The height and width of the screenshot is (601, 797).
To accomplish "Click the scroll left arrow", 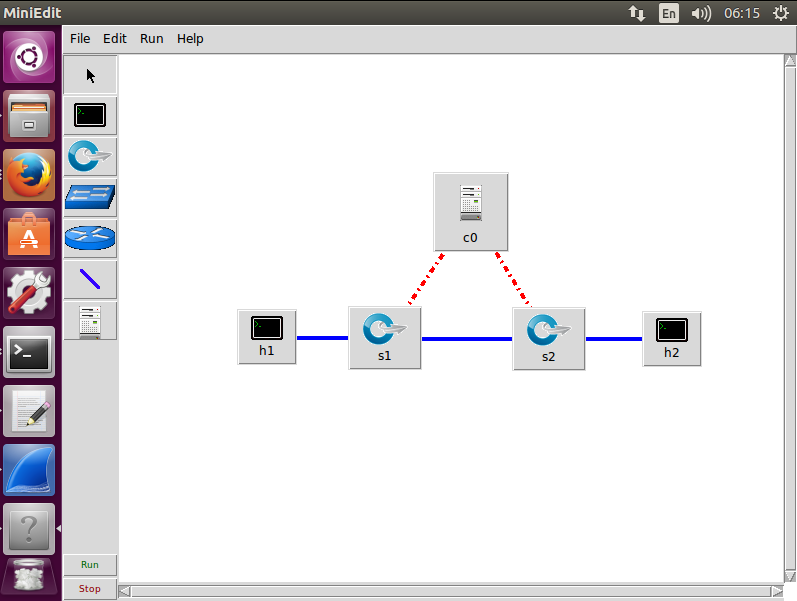I will [x=125, y=591].
